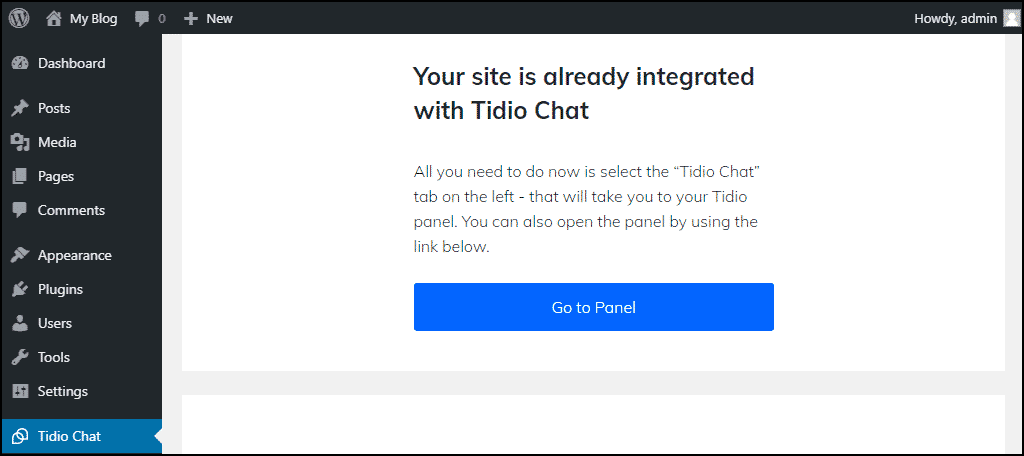Click the Posts pushpin icon
Image resolution: width=1024 pixels, height=456 pixels.
(20, 108)
